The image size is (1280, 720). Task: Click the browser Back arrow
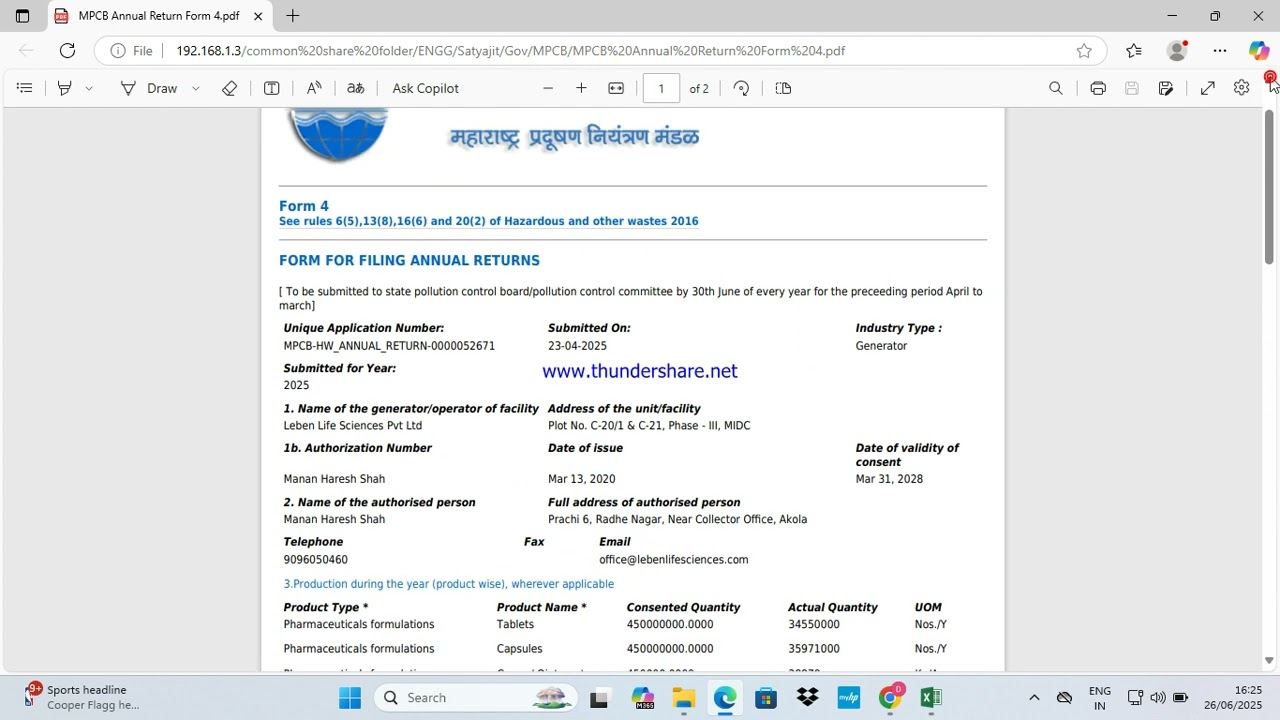(x=26, y=51)
